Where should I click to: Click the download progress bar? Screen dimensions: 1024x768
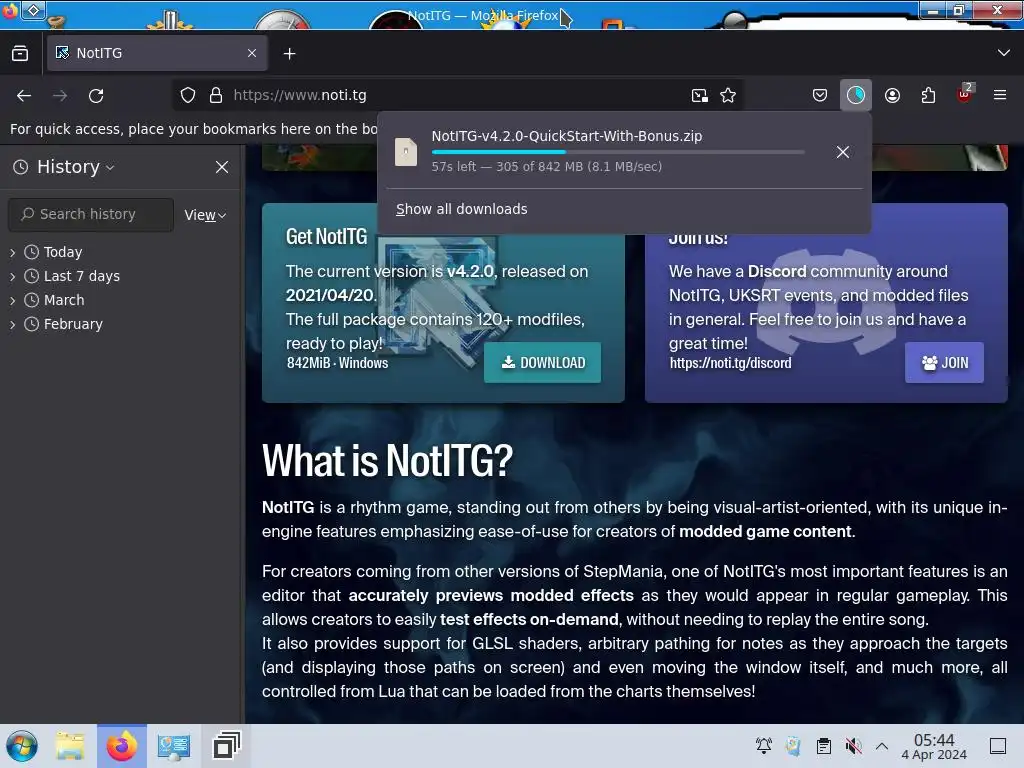(x=618, y=152)
